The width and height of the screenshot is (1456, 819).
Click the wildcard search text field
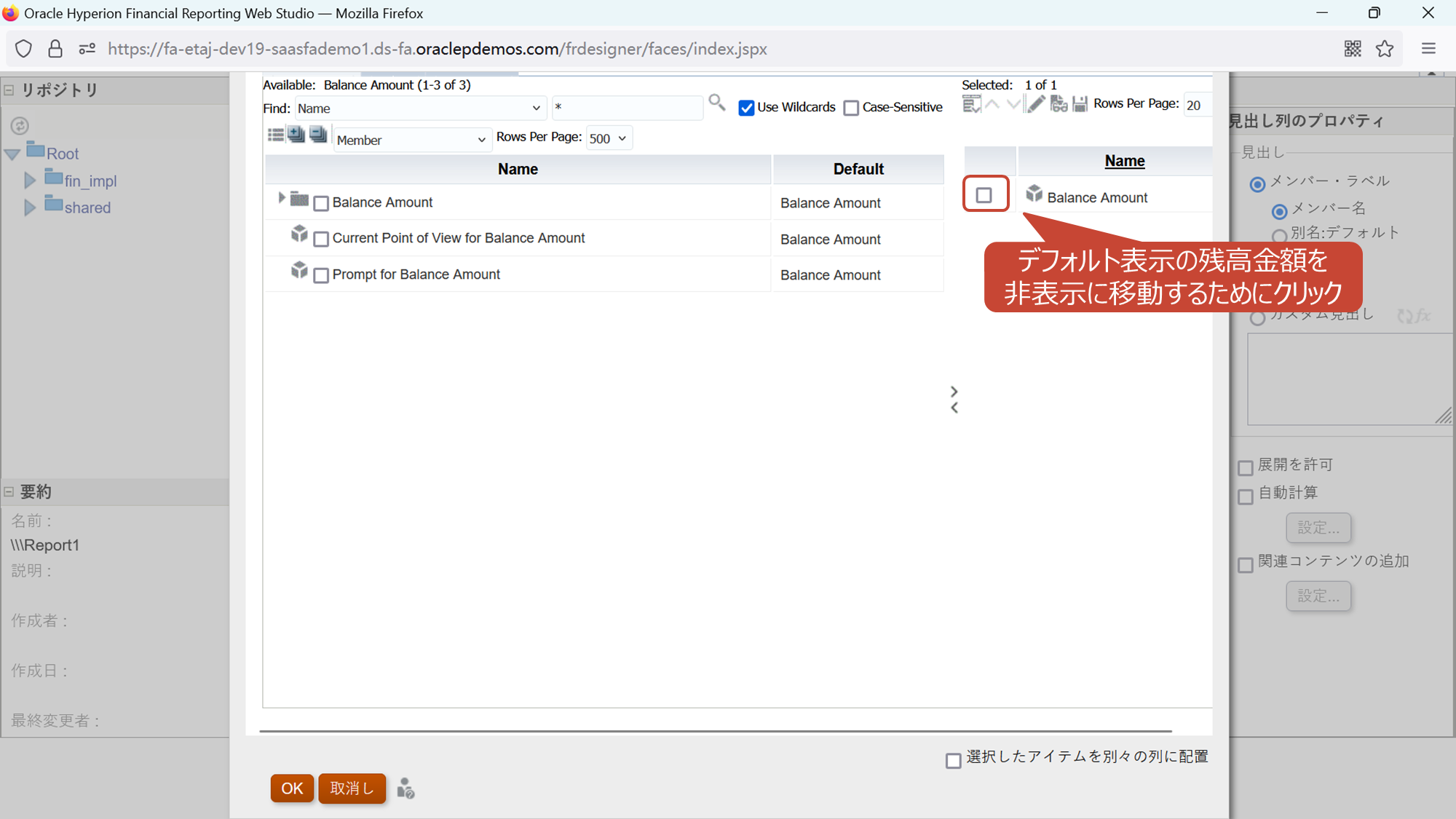coord(627,108)
